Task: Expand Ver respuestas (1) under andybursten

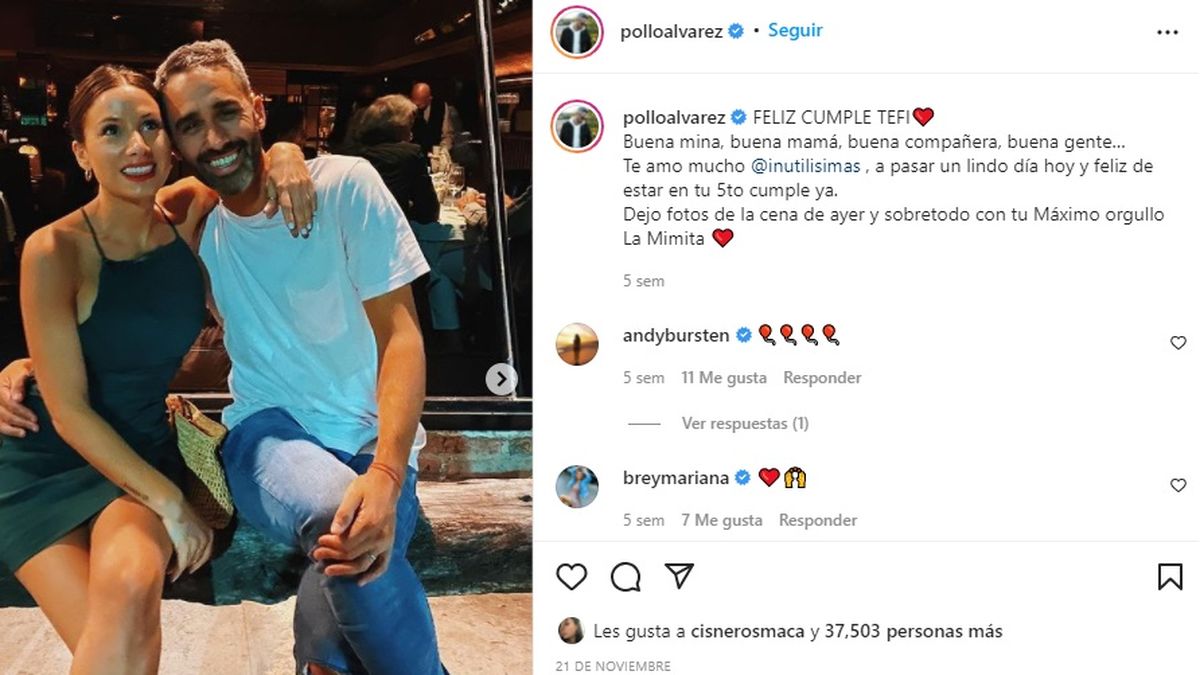Action: pyautogui.click(x=745, y=423)
